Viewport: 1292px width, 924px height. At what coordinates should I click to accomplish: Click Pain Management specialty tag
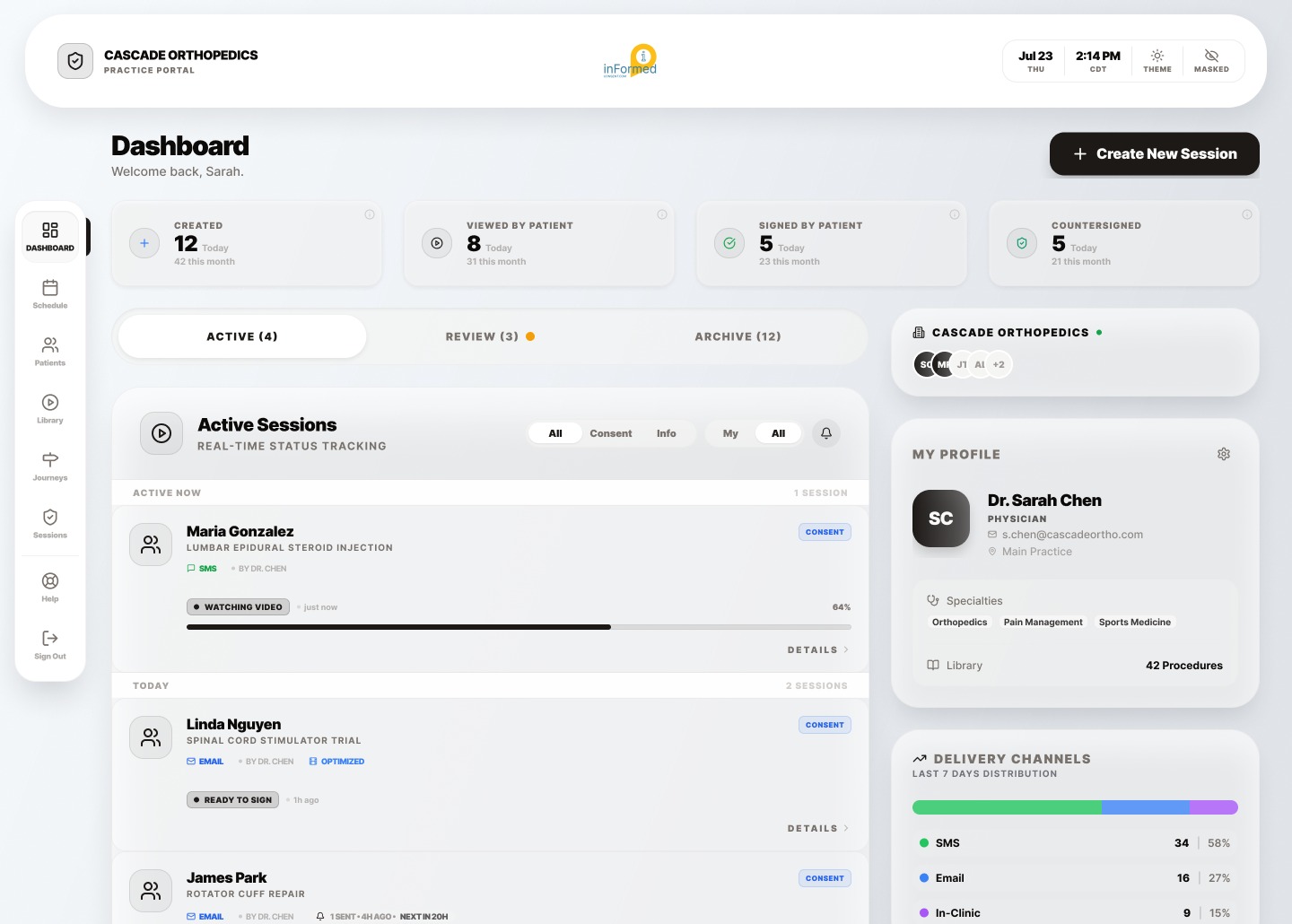pos(1043,623)
